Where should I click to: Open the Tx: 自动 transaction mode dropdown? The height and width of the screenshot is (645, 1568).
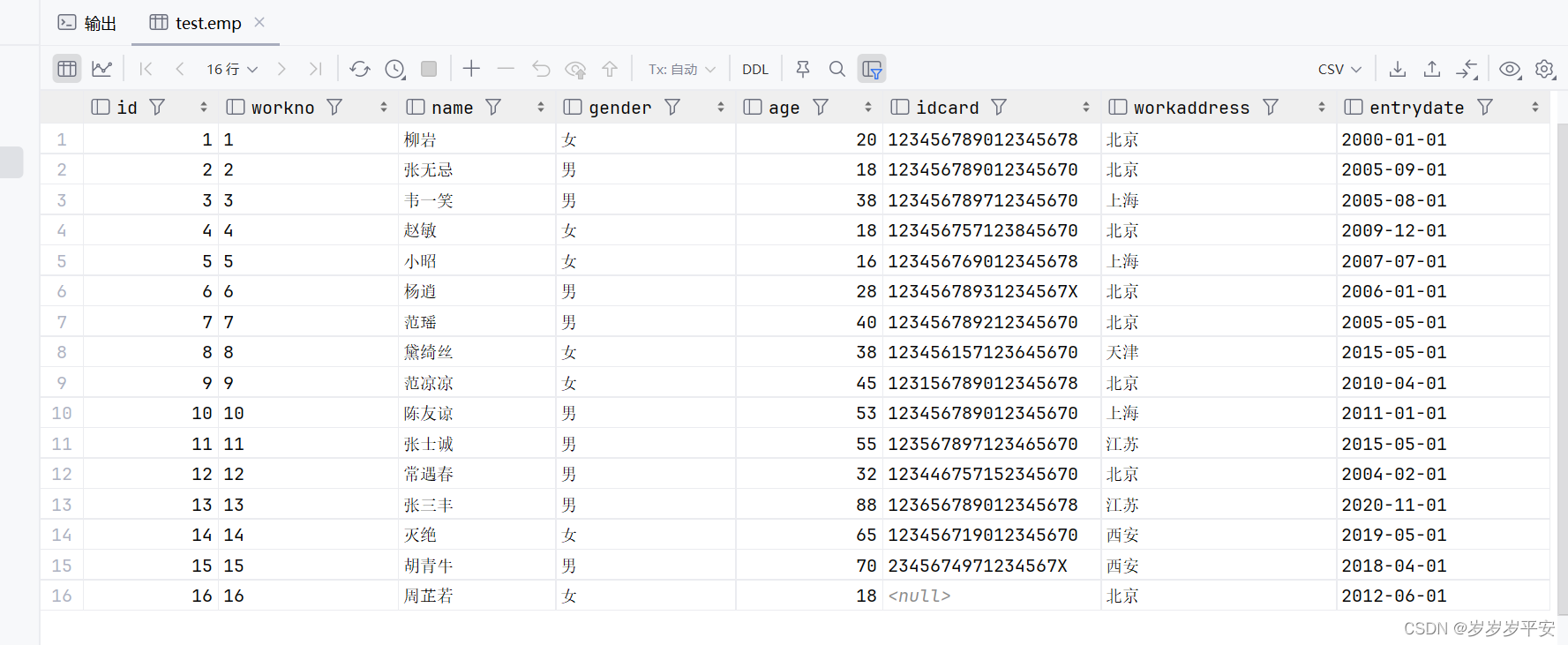[681, 69]
